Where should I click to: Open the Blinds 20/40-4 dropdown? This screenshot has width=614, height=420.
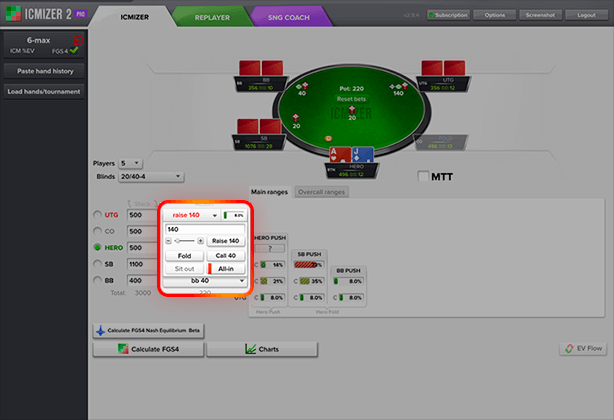[x=151, y=177]
